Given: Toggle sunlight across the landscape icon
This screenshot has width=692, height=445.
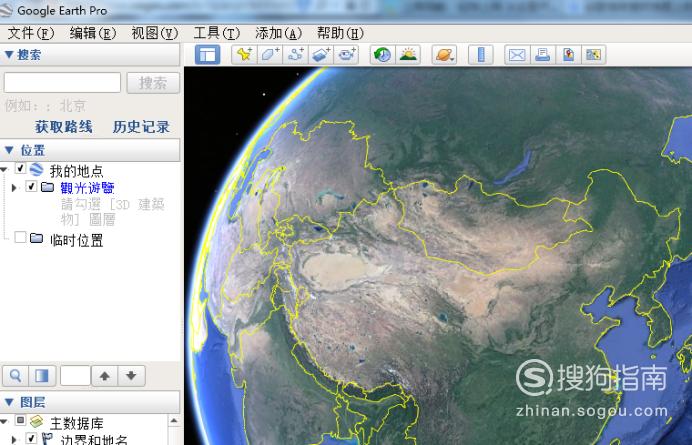Looking at the screenshot, I should tap(408, 55).
